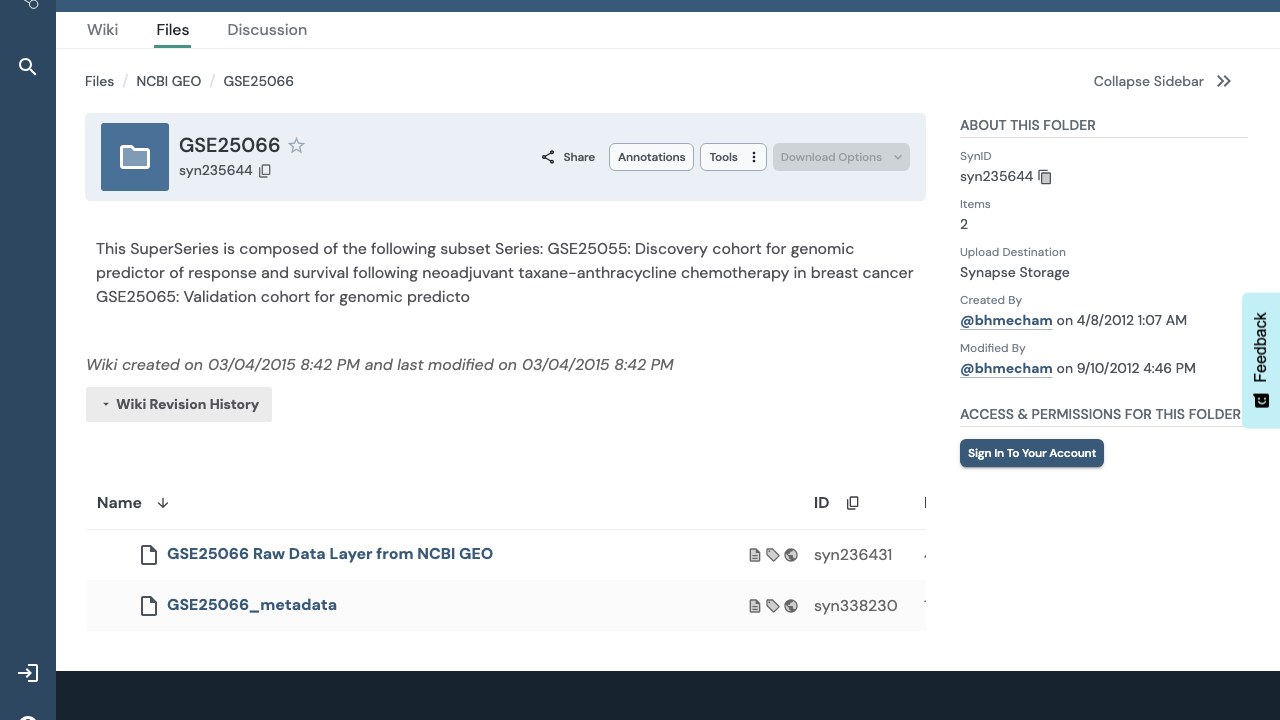Open Annotations for this folder
1280x720 pixels.
coord(651,157)
